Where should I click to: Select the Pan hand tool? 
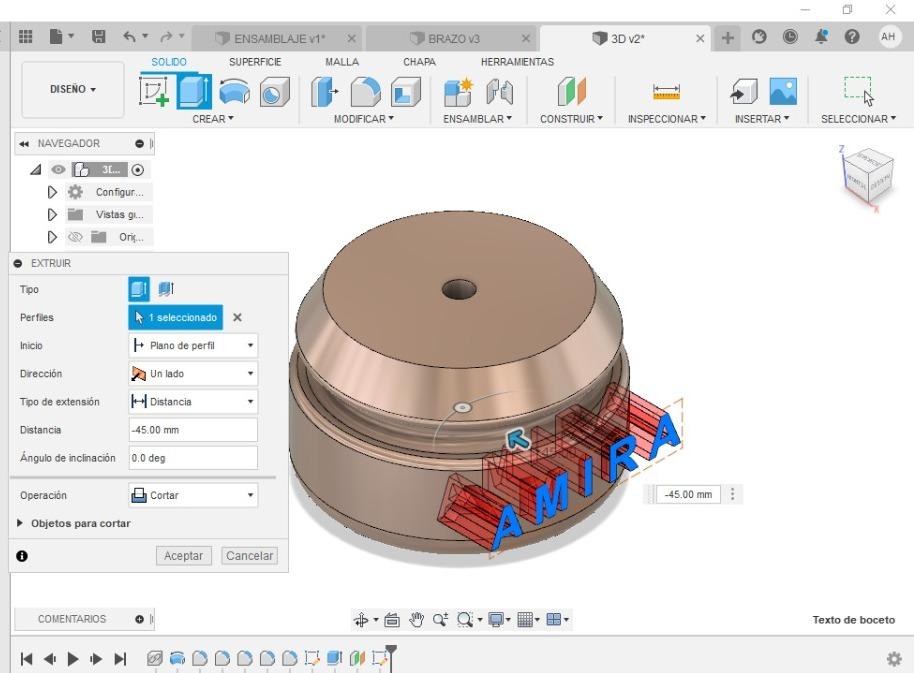[416, 619]
